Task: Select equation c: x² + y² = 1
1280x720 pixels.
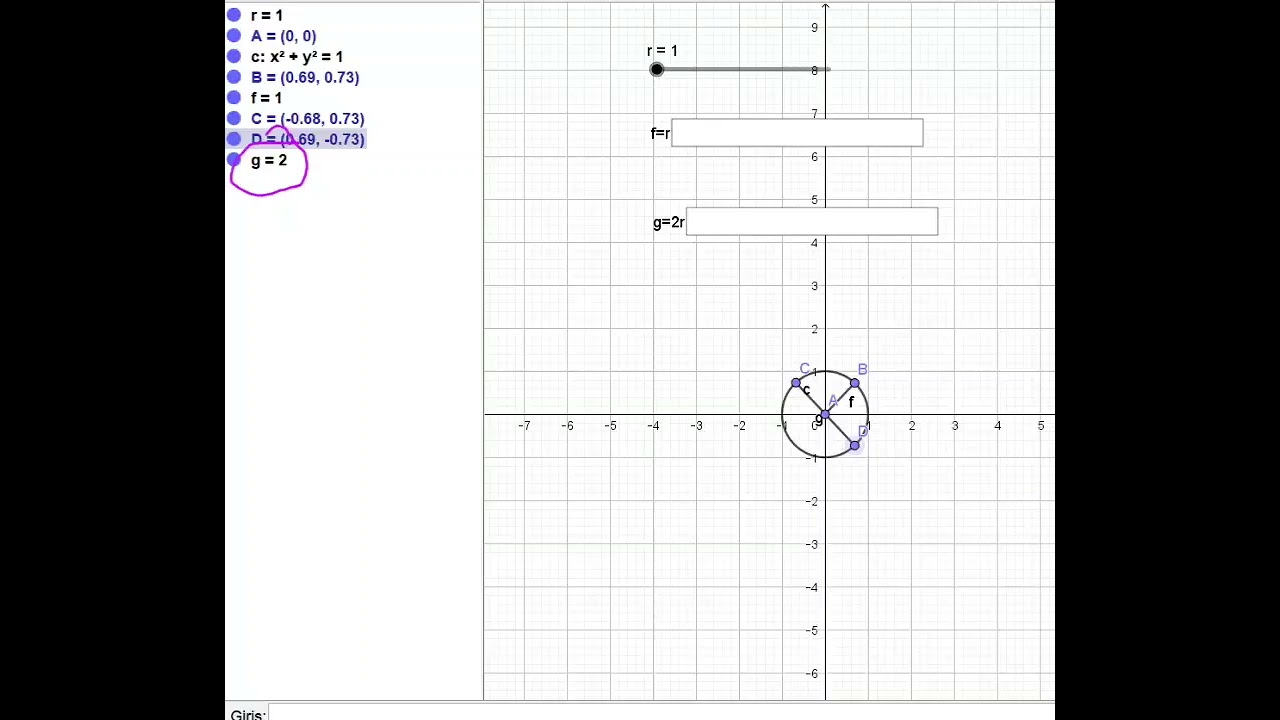Action: pos(297,57)
